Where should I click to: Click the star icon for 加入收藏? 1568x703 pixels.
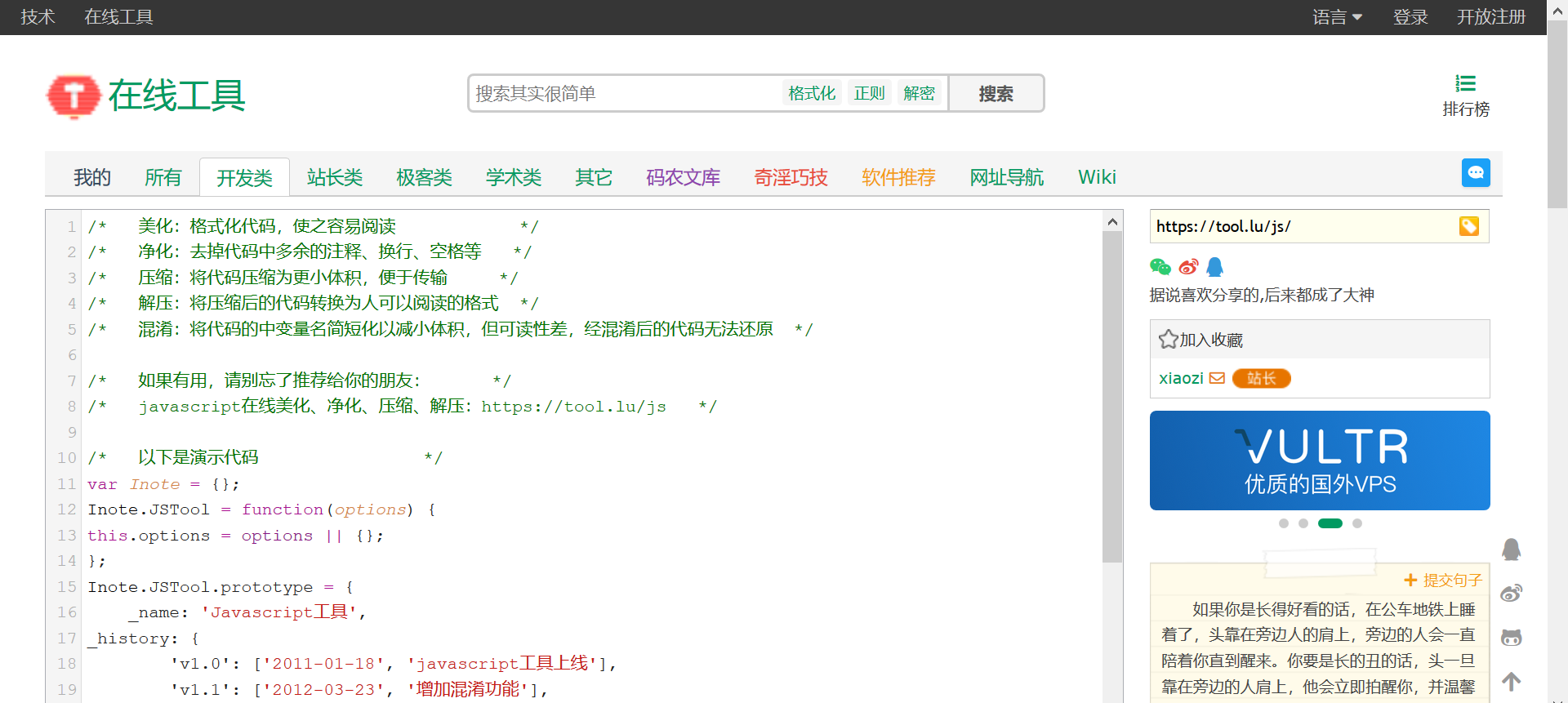pos(1168,339)
